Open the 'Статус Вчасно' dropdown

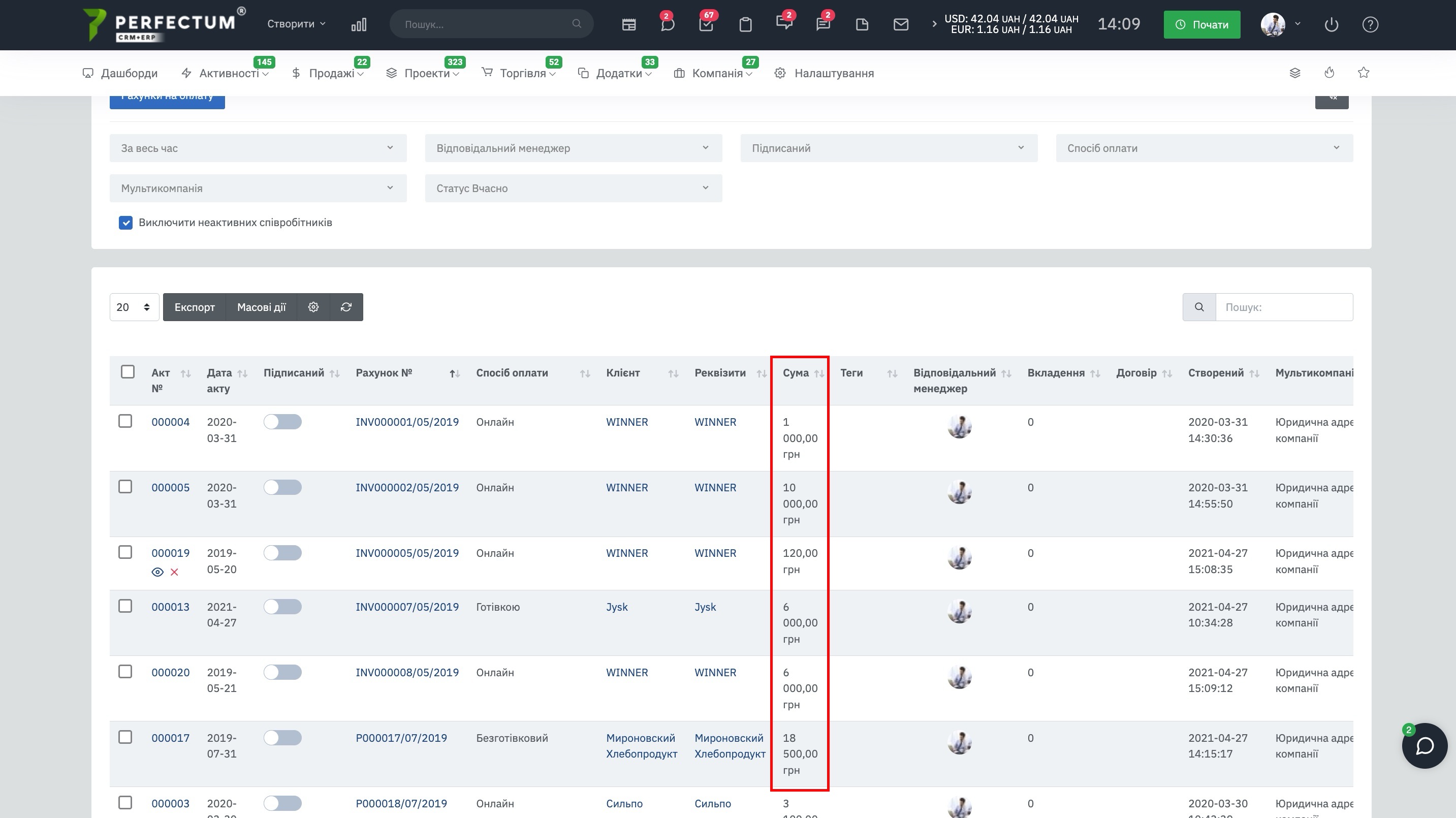tap(573, 188)
